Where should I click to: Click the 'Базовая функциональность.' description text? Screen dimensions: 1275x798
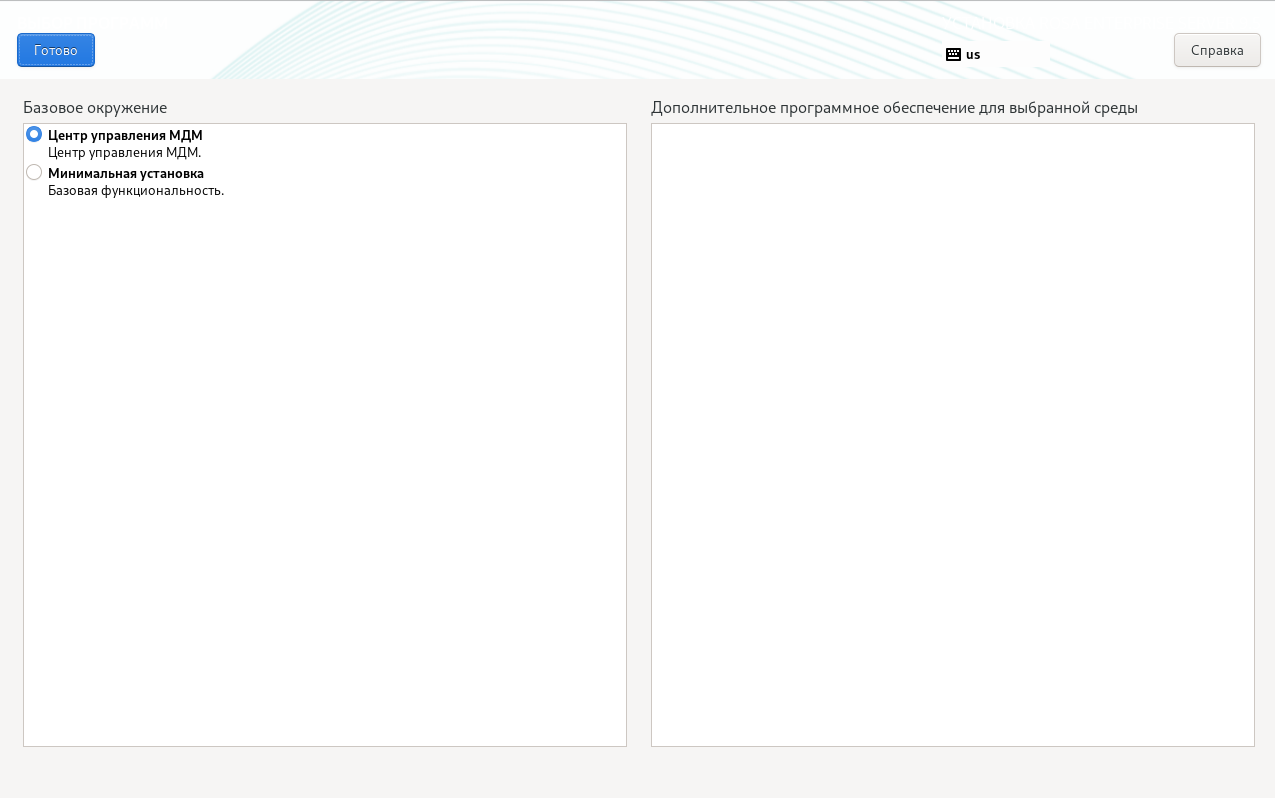[136, 191]
